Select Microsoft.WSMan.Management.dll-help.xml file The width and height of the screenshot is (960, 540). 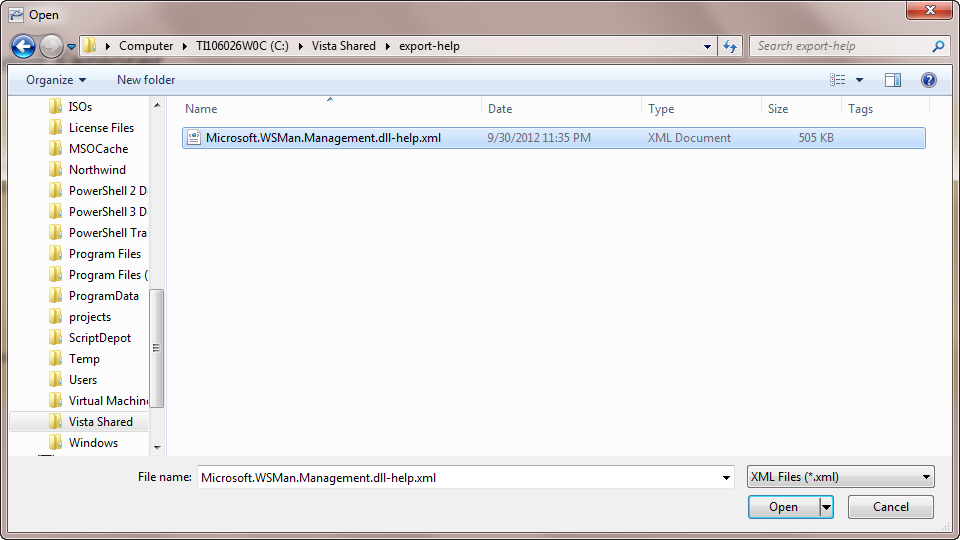click(553, 138)
